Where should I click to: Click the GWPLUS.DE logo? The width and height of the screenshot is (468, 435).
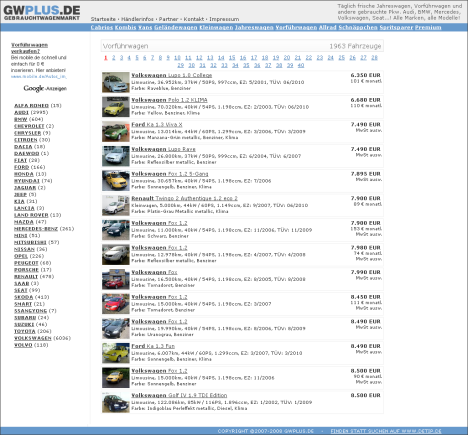pos(42,13)
